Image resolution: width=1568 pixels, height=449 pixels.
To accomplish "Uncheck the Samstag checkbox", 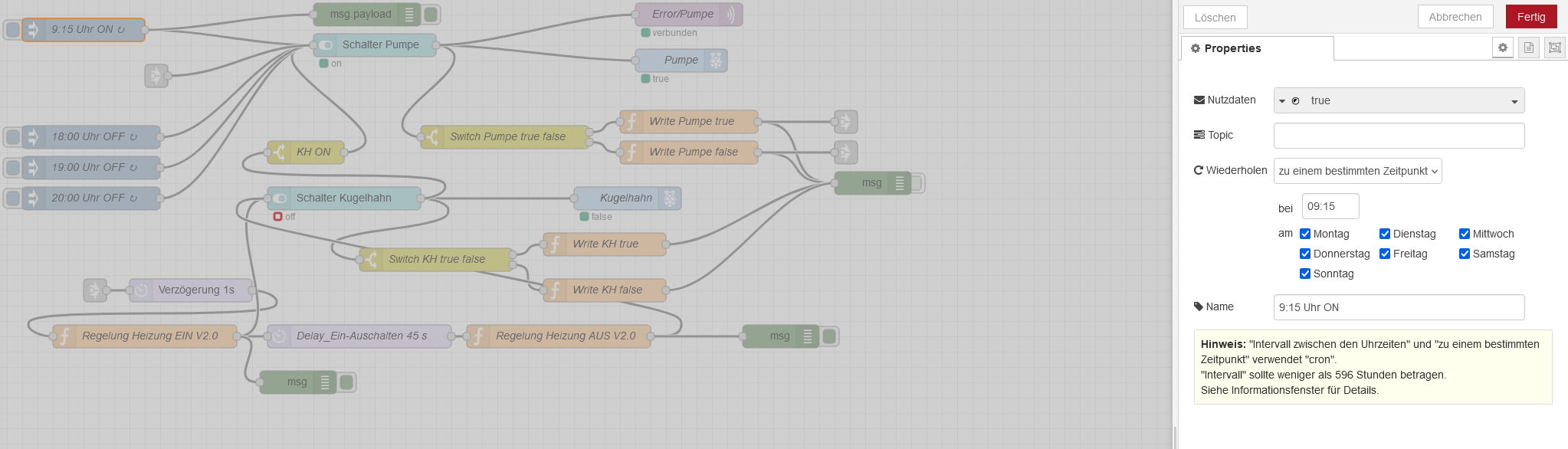I will click(x=1465, y=254).
